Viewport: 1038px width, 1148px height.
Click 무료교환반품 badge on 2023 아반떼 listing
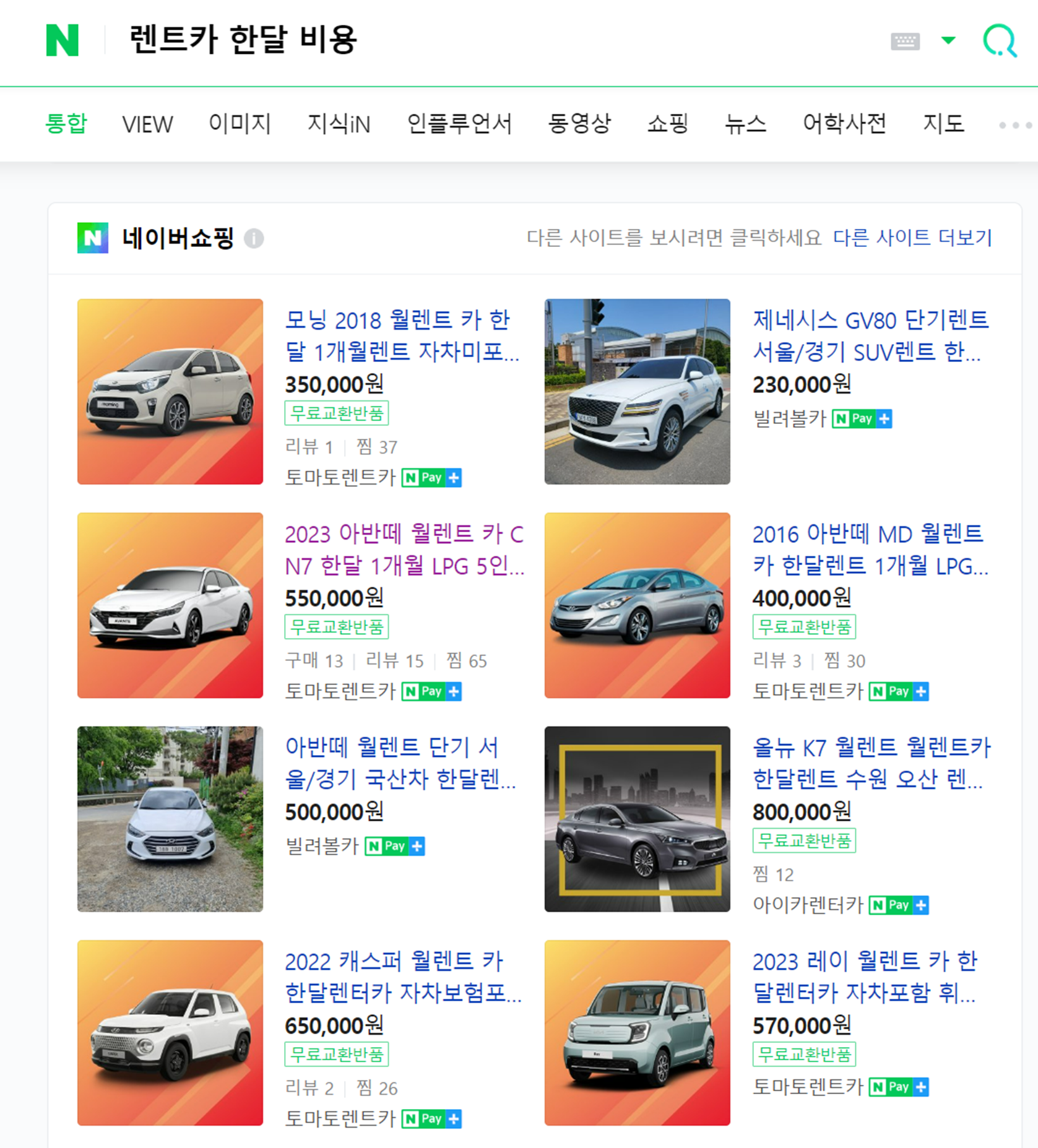click(x=337, y=627)
